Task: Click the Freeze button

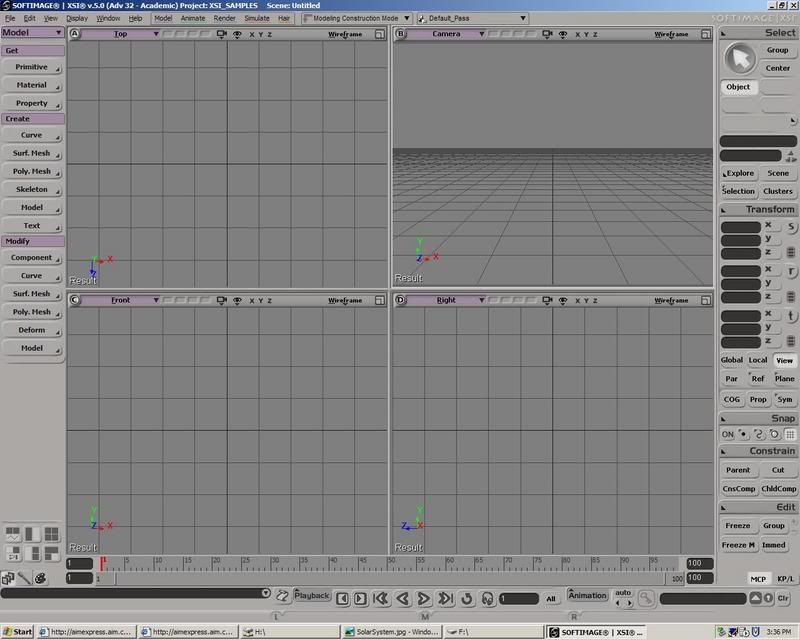Action: coord(738,525)
